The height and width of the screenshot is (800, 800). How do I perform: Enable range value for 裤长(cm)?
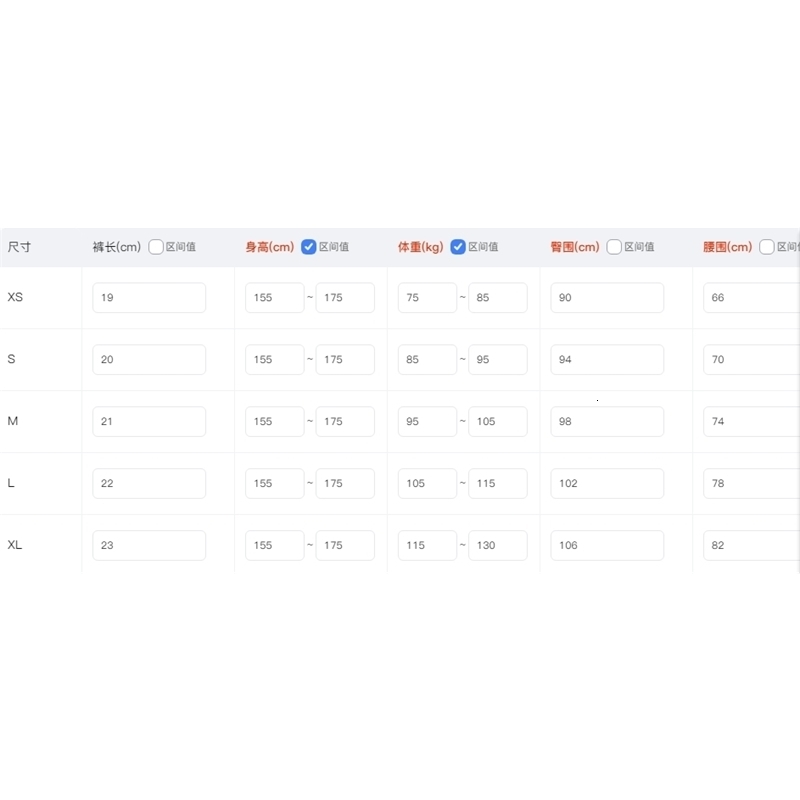pyautogui.click(x=156, y=247)
